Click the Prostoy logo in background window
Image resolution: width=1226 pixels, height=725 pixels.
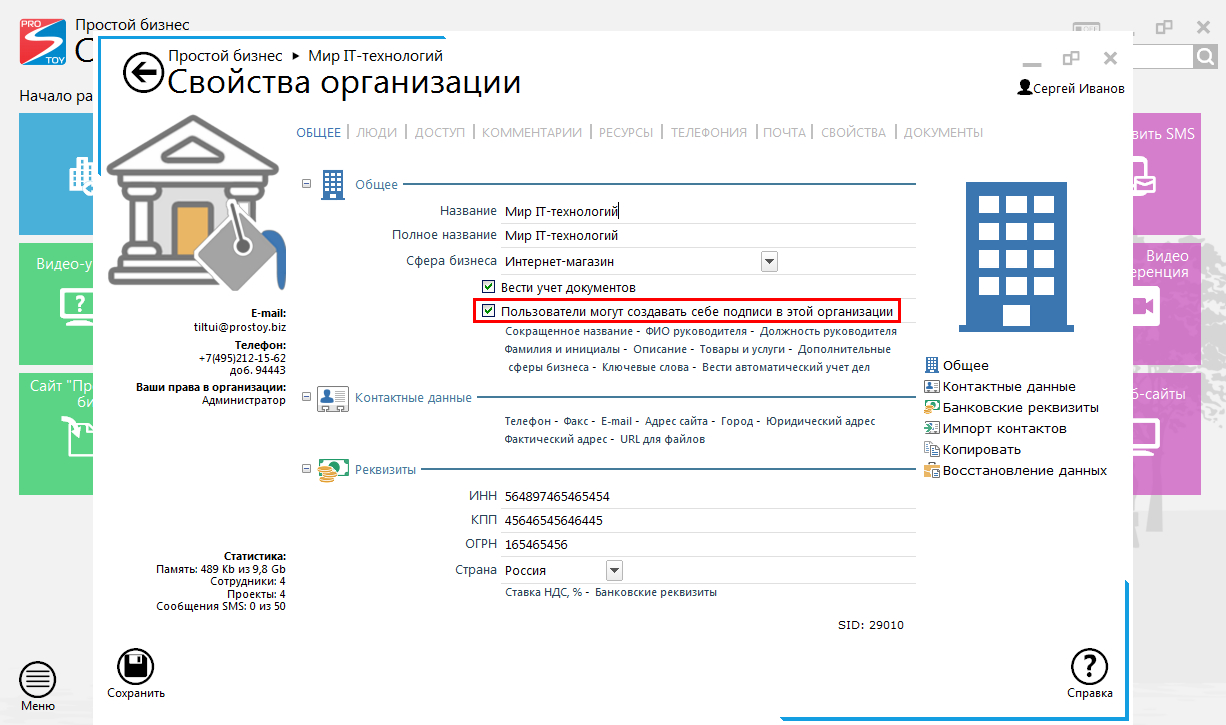pos(45,41)
